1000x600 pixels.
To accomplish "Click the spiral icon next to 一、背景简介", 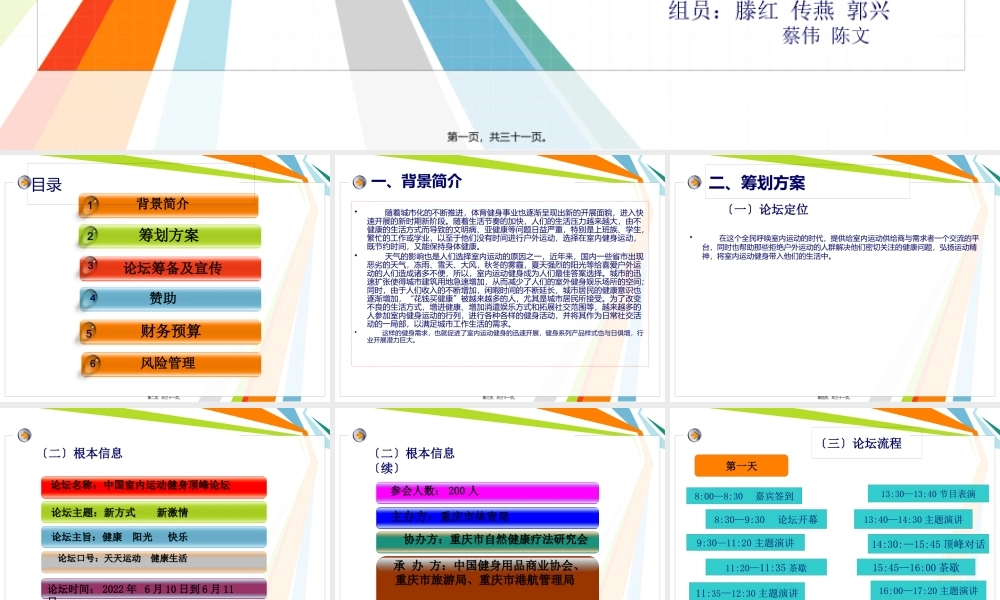I will click(360, 181).
